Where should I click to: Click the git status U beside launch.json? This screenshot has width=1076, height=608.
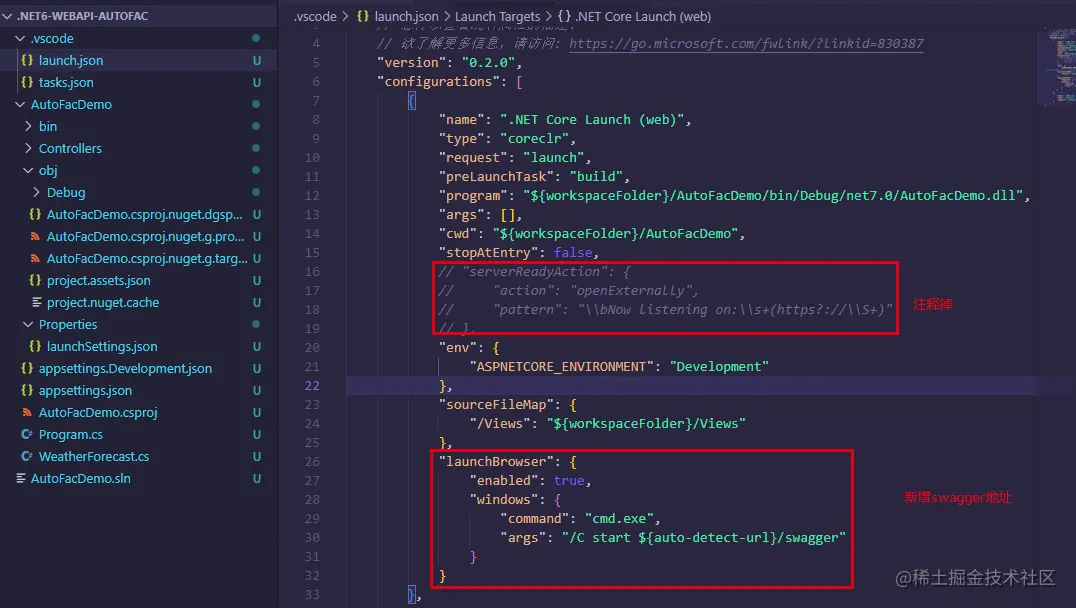click(257, 60)
